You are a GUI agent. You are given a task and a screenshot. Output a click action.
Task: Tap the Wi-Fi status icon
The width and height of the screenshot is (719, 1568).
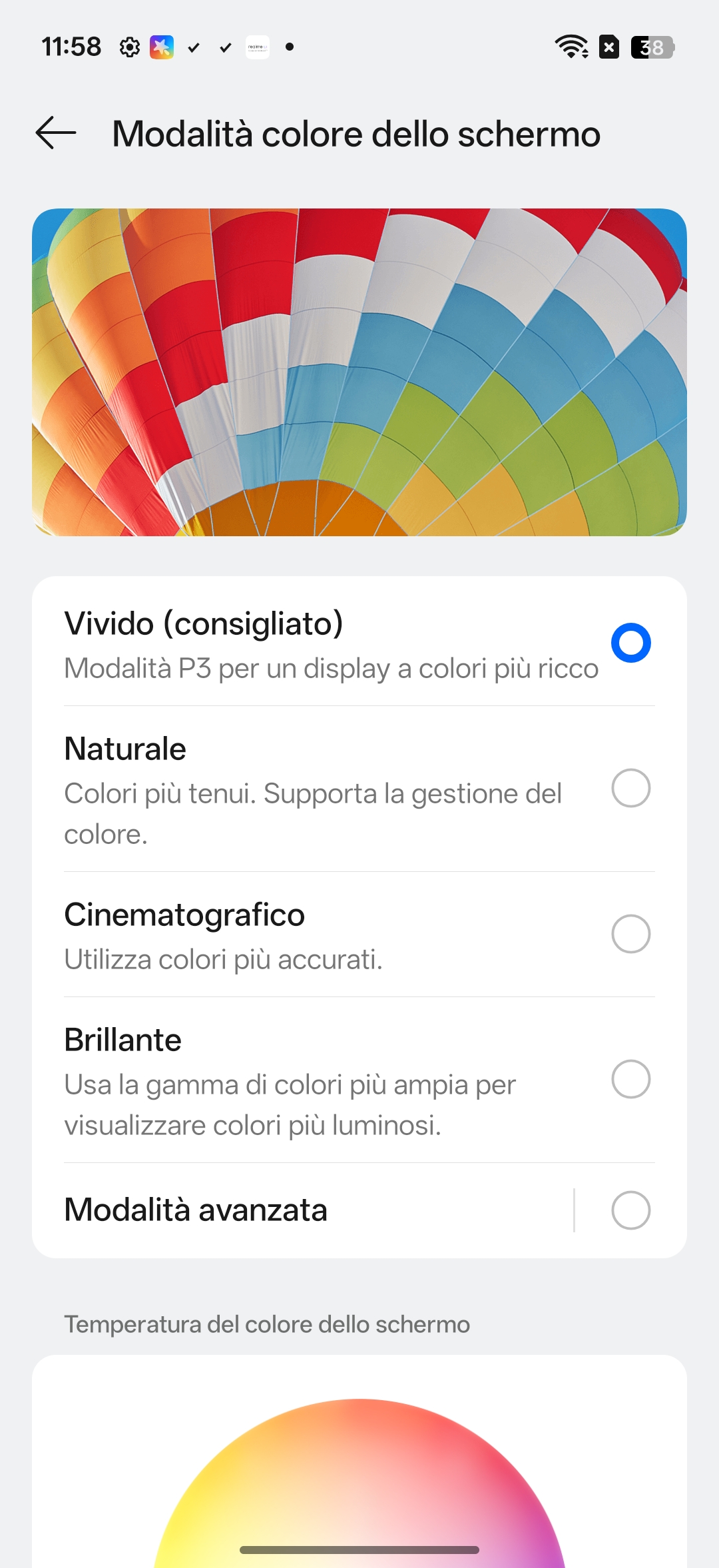571,47
